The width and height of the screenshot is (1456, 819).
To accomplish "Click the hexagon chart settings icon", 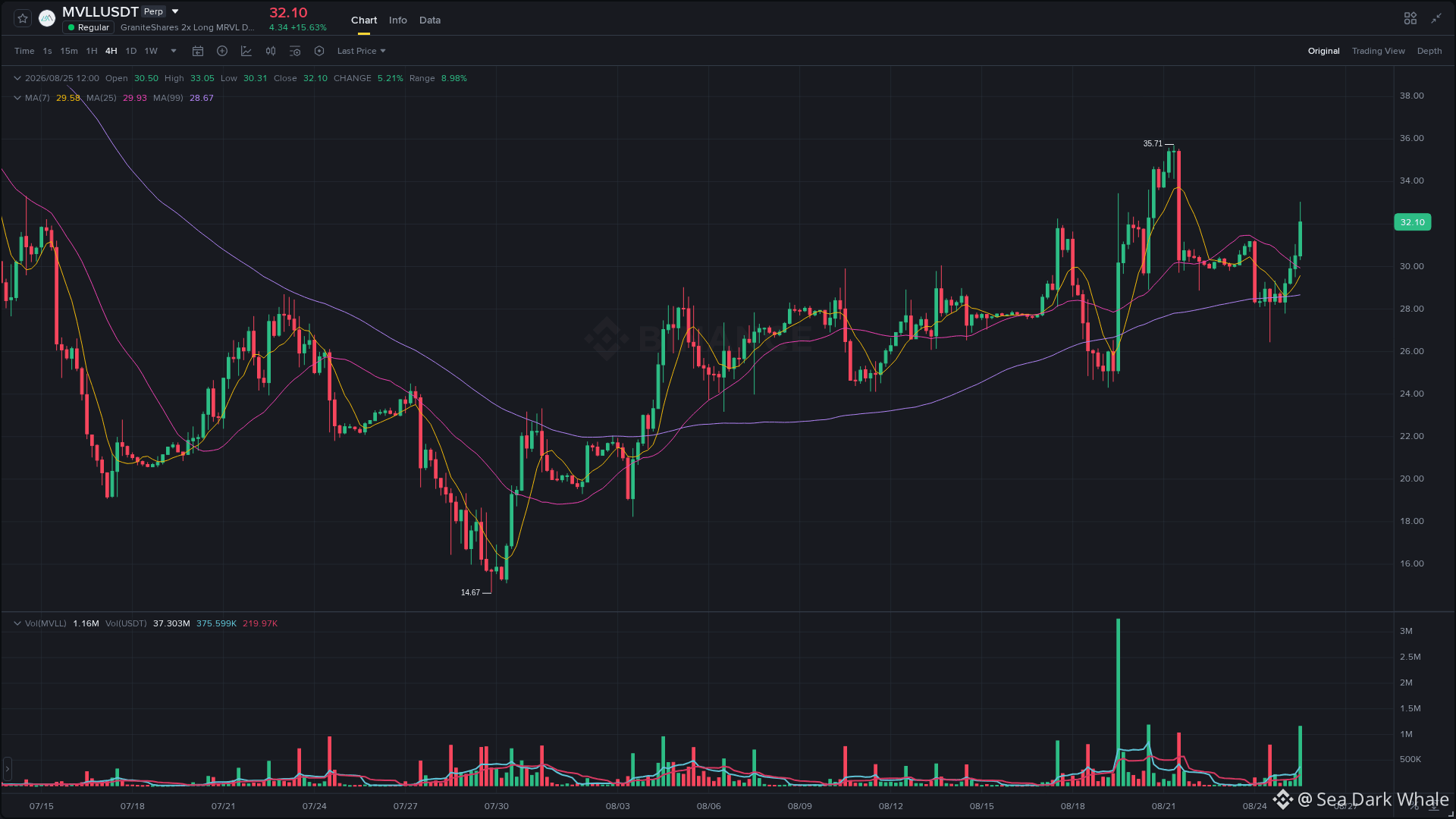I will (319, 51).
